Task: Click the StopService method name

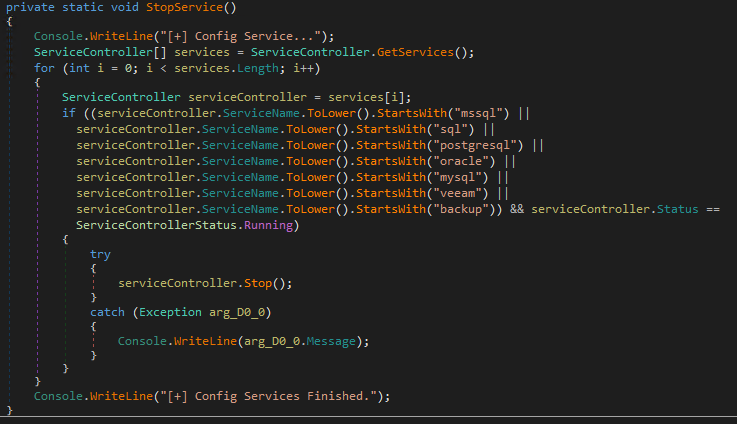Action: [x=184, y=8]
